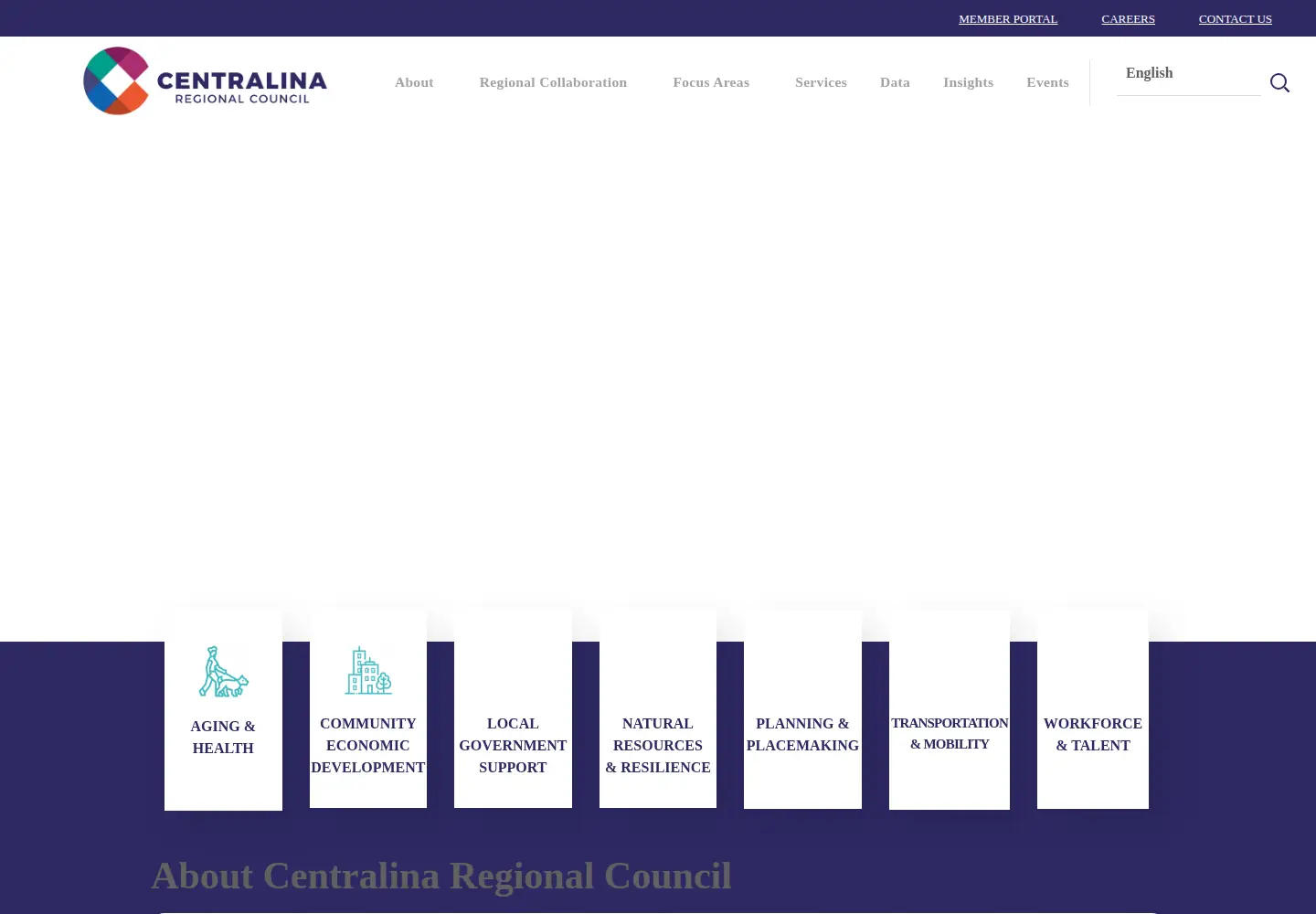Screen dimensions: 1316x914
Task: Open the English language selector
Action: pyautogui.click(x=1188, y=73)
